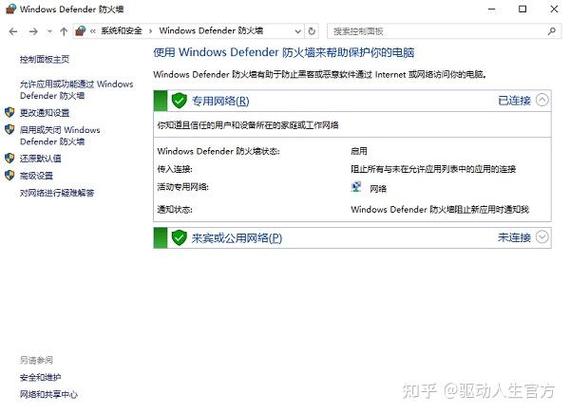Image resolution: width=570 pixels, height=414 pixels.
Task: Click 启用 firewall state value
Action: [x=359, y=151]
